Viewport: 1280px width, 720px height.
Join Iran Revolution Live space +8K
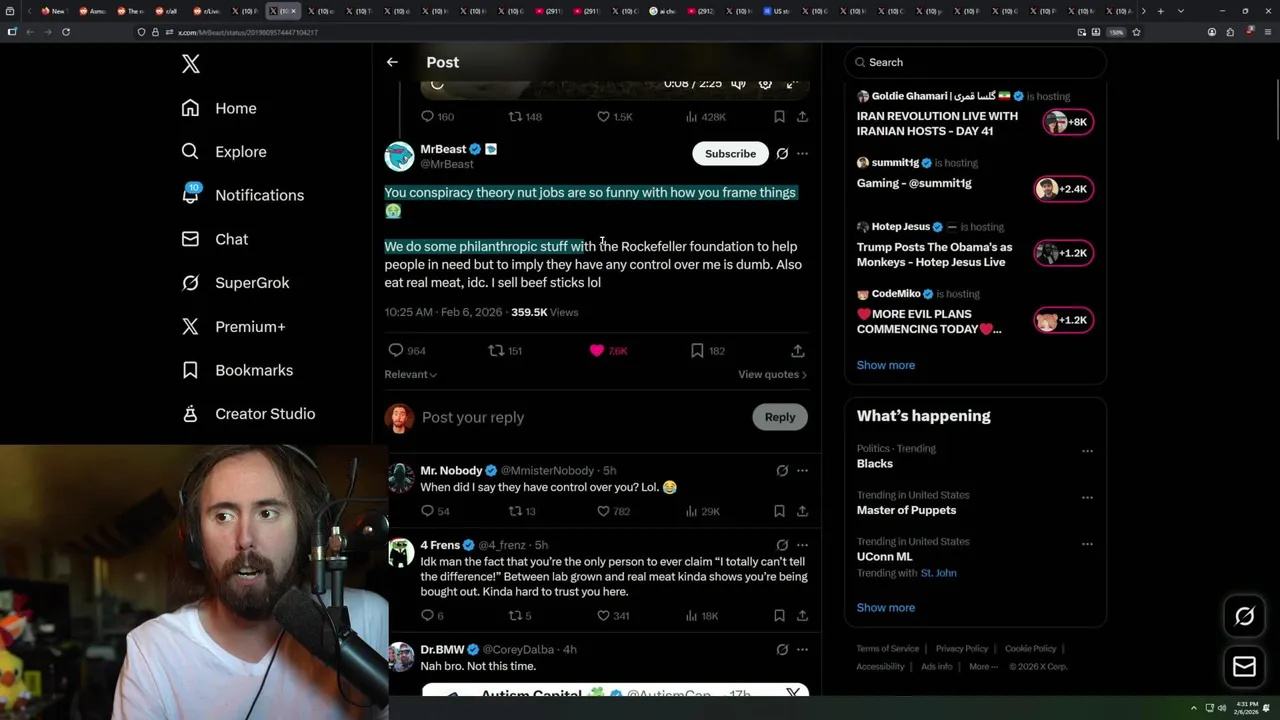[1068, 122]
